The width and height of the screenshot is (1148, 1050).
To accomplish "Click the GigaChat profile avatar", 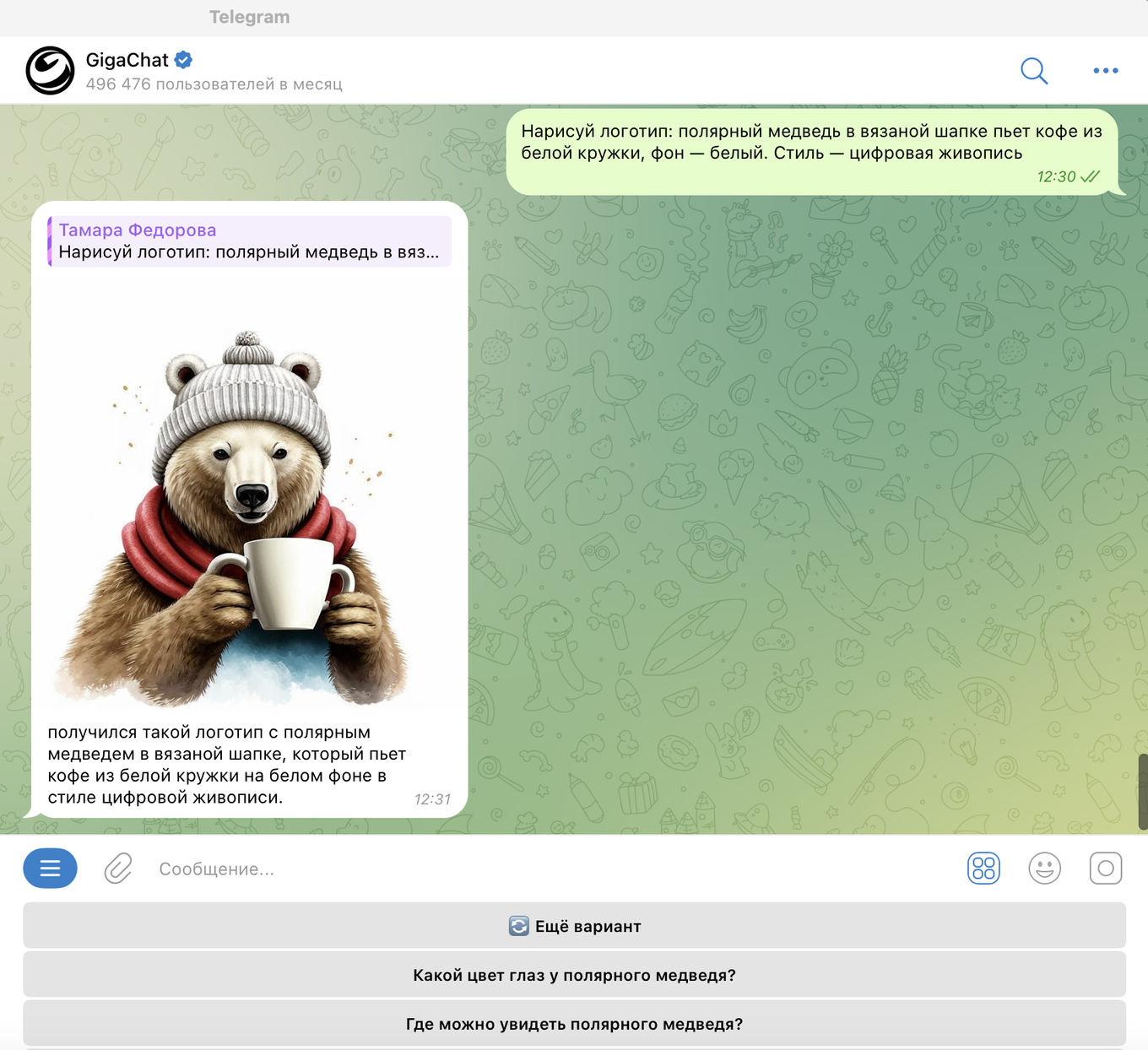I will coord(51,71).
